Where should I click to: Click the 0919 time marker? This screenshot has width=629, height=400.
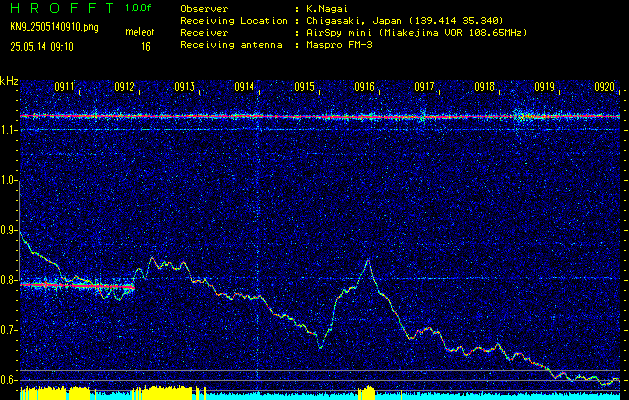coord(545,87)
